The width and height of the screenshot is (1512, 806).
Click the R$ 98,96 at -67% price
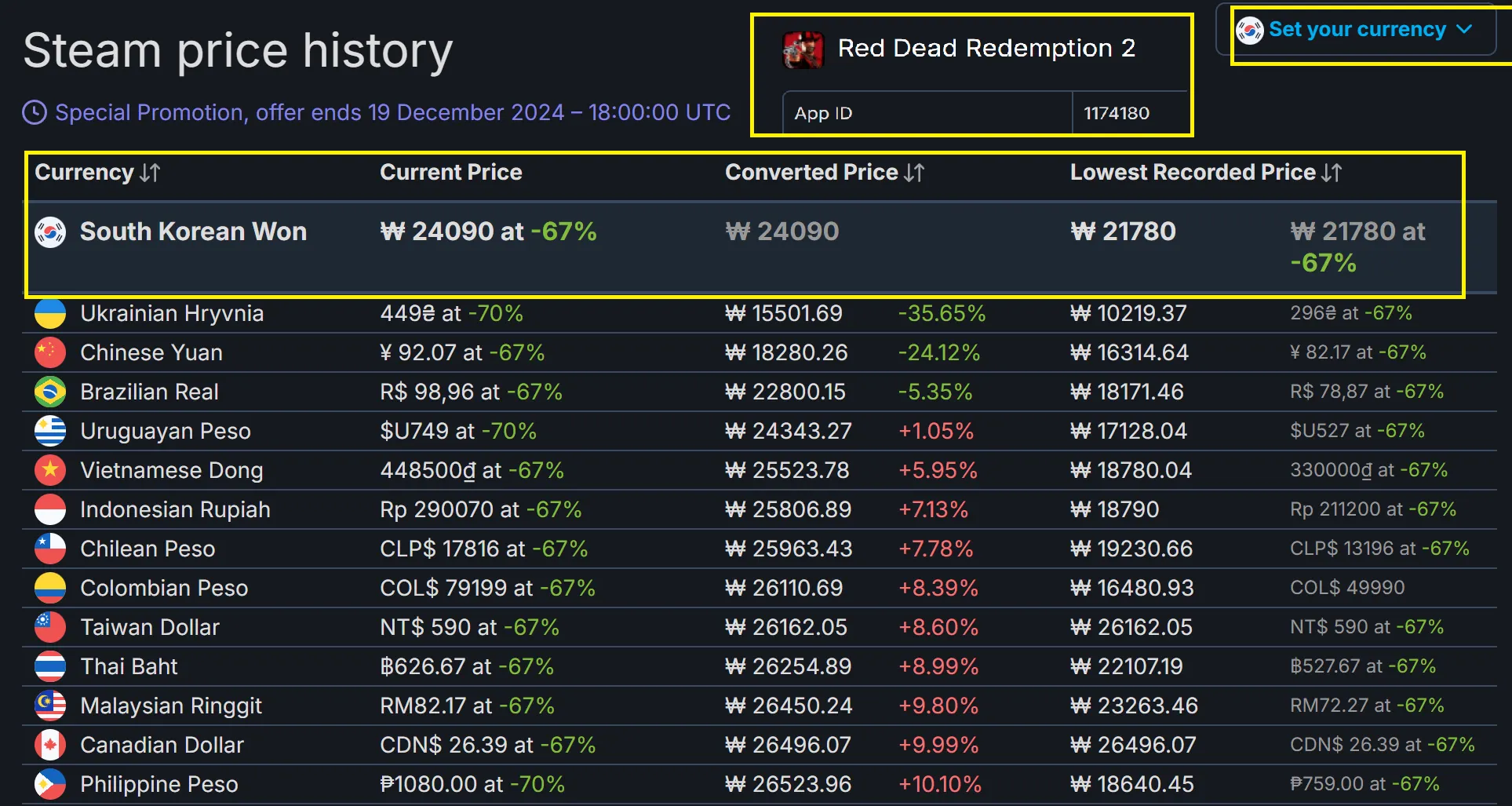click(x=471, y=392)
